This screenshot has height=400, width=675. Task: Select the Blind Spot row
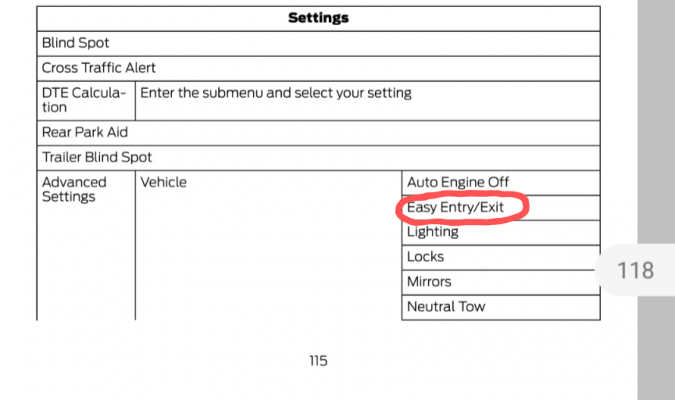point(318,43)
